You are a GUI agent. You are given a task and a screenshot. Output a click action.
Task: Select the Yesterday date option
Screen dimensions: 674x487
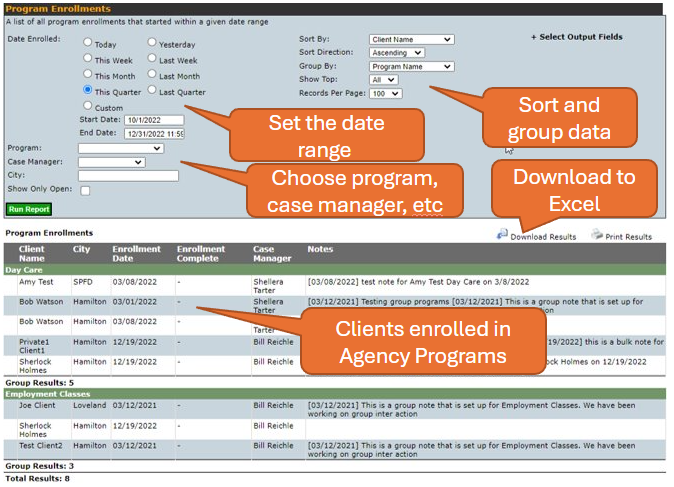click(152, 43)
